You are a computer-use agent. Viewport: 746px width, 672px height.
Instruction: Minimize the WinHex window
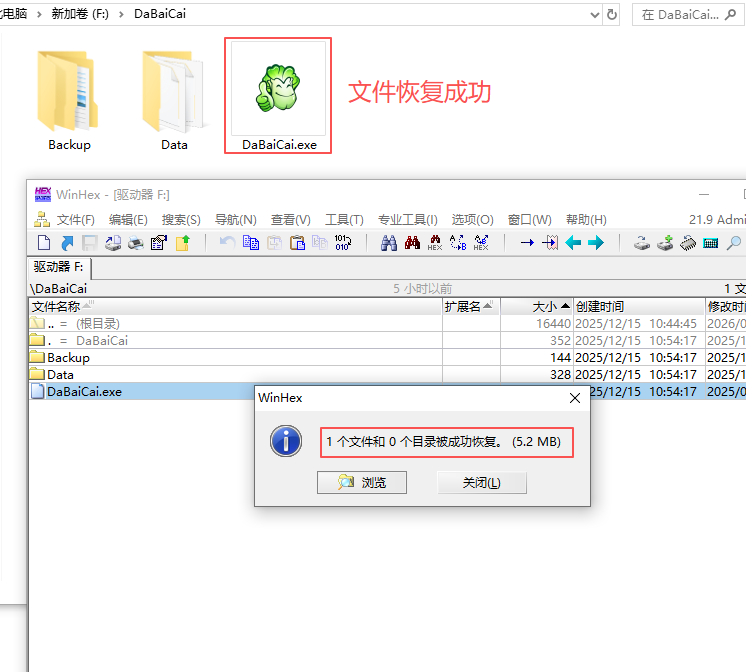point(704,195)
